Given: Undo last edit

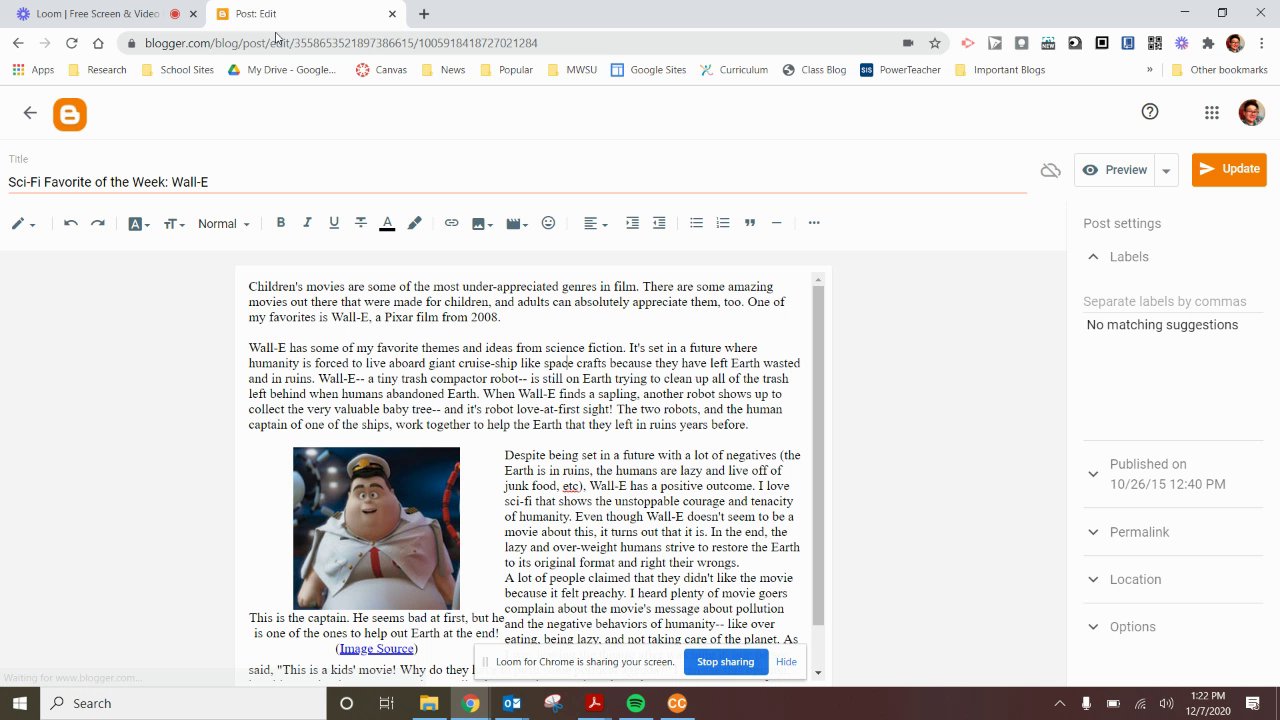Looking at the screenshot, I should [71, 223].
